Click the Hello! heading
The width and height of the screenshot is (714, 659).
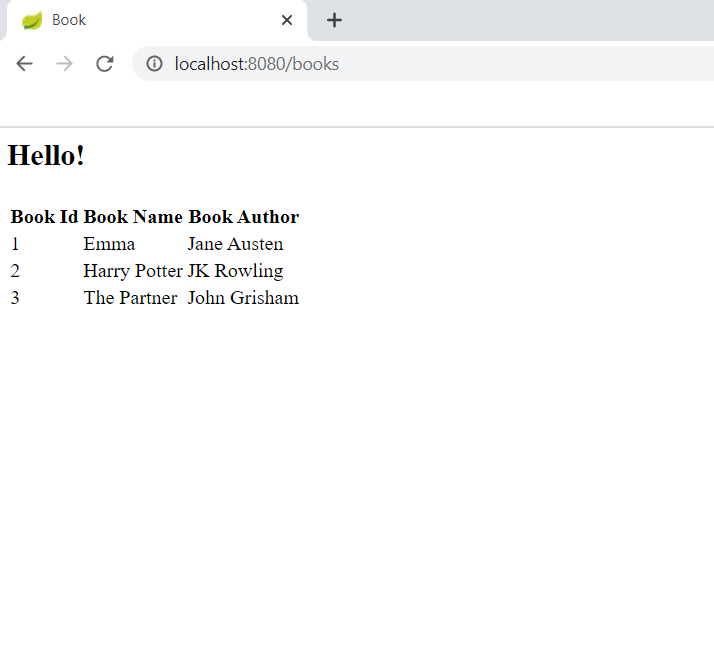[46, 156]
